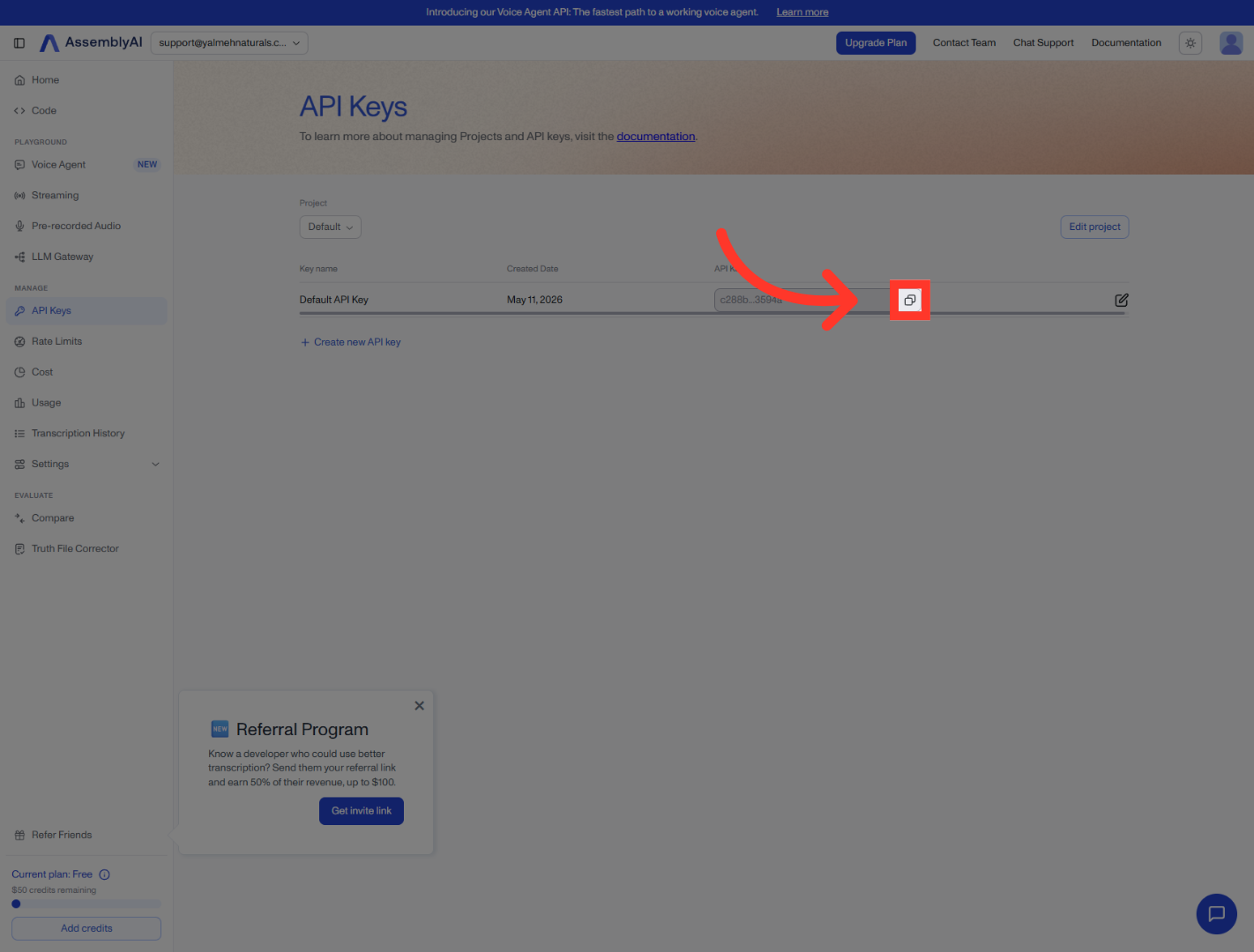Open Code in sidebar
The height and width of the screenshot is (952, 1254).
click(86, 111)
